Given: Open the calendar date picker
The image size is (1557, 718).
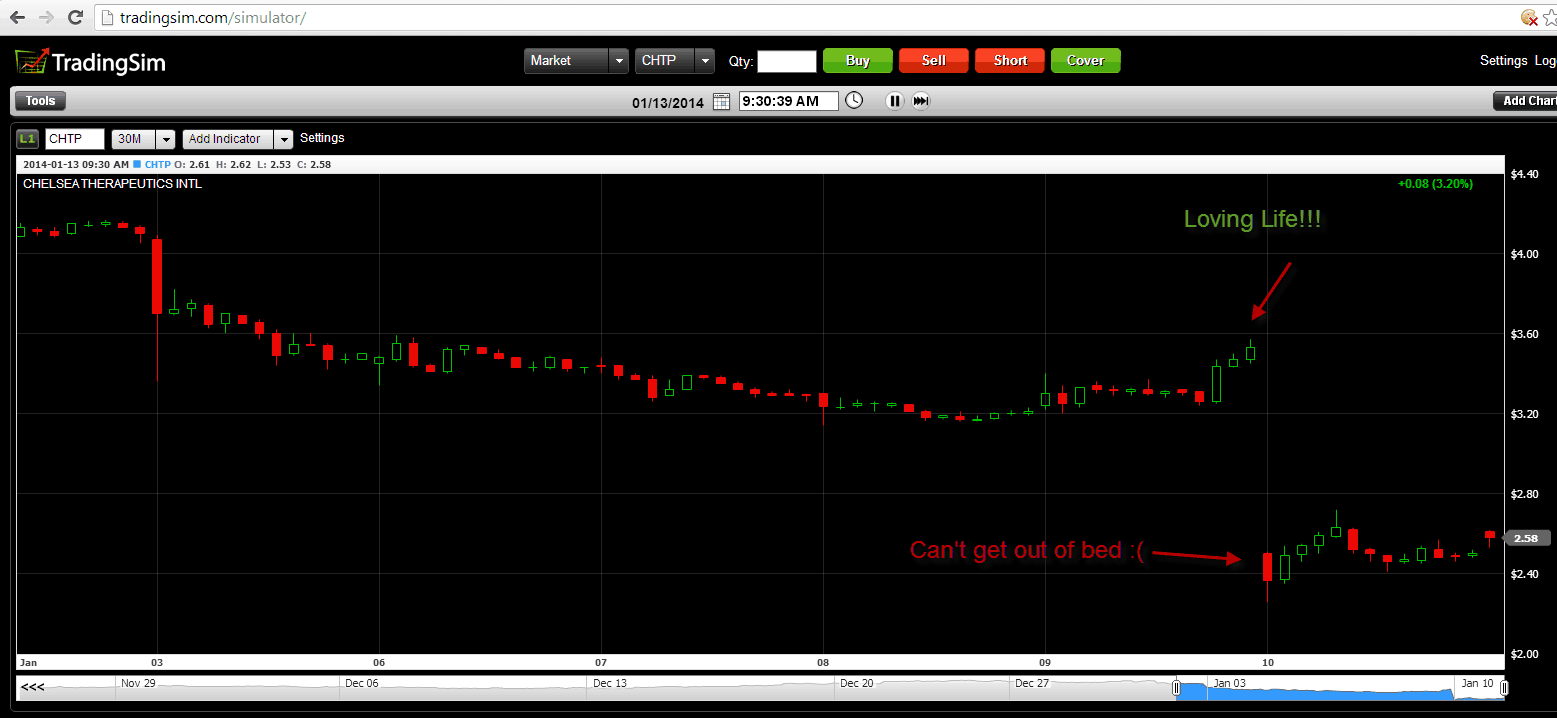Looking at the screenshot, I should pos(721,100).
